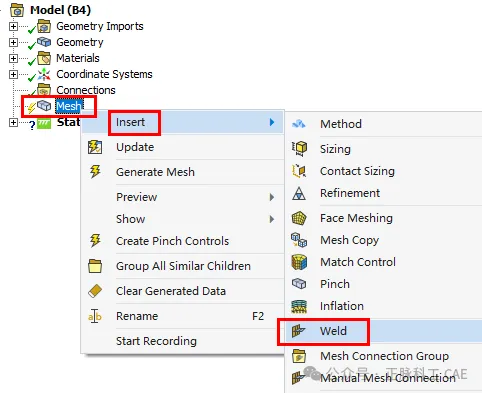Select the Connections tree item label
This screenshot has width=482, height=393.
(x=86, y=90)
